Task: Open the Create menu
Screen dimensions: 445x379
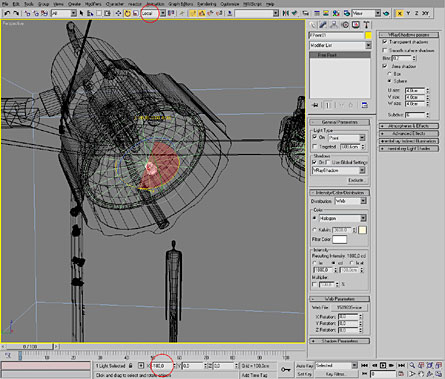Action: pos(74,4)
